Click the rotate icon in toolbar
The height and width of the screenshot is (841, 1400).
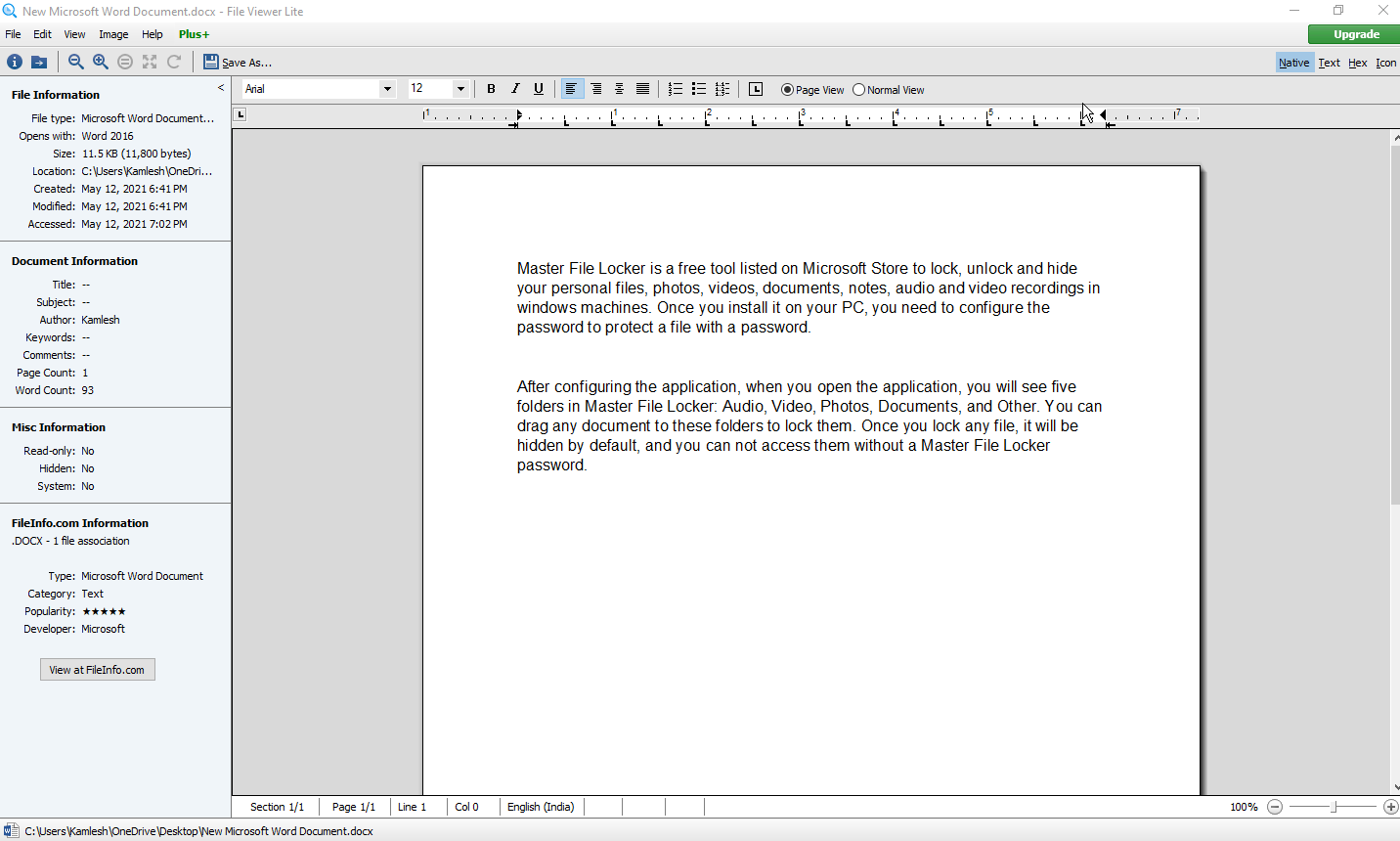[174, 62]
